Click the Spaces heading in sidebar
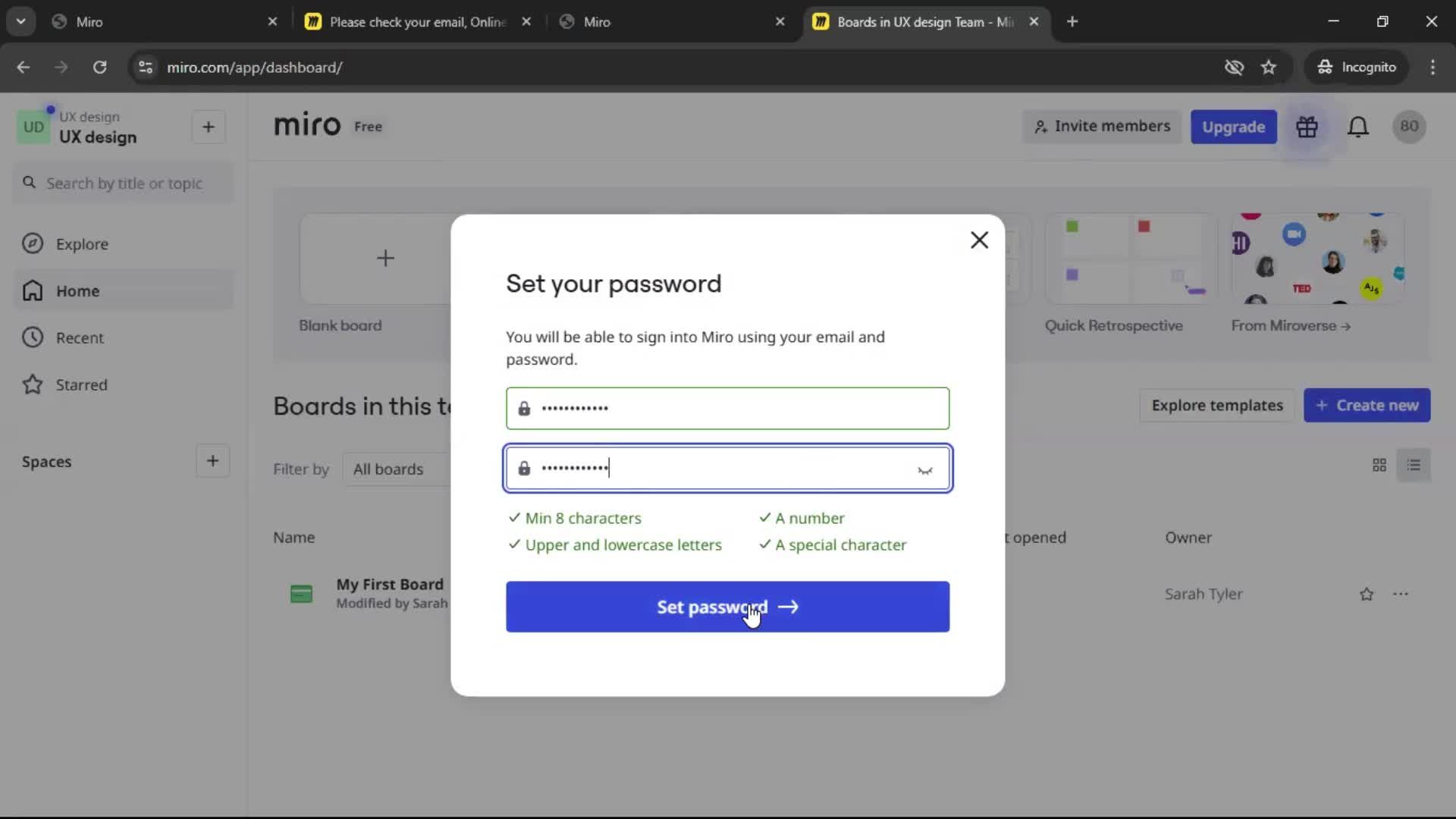 (46, 462)
